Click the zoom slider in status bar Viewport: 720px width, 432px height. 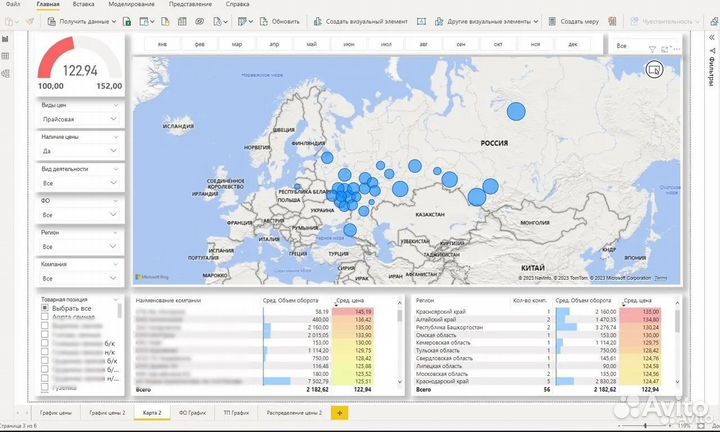click(645, 427)
